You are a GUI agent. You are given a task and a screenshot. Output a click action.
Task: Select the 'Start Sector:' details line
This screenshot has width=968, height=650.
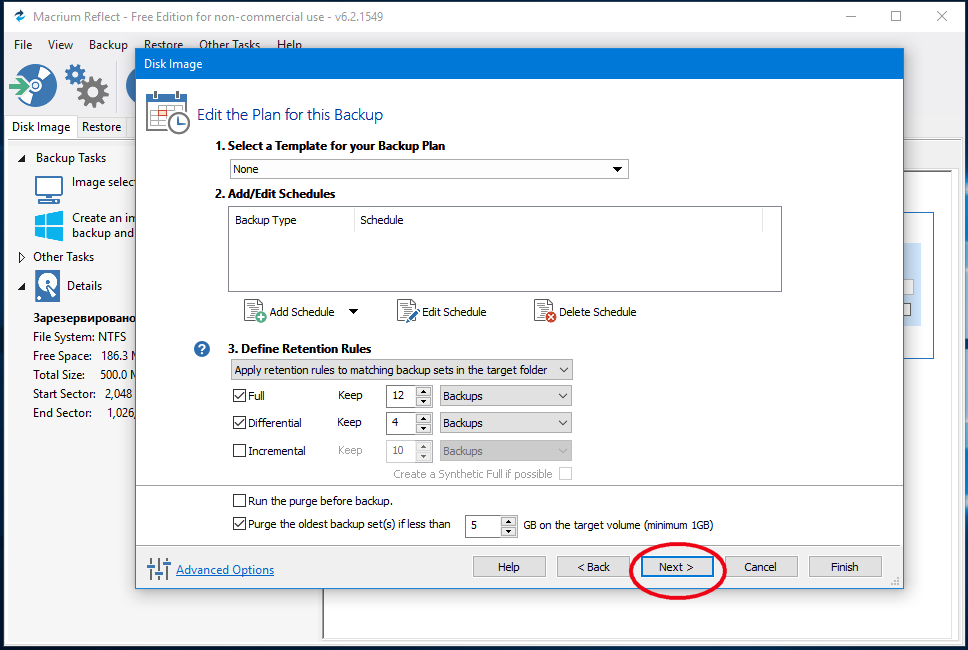click(x=83, y=394)
